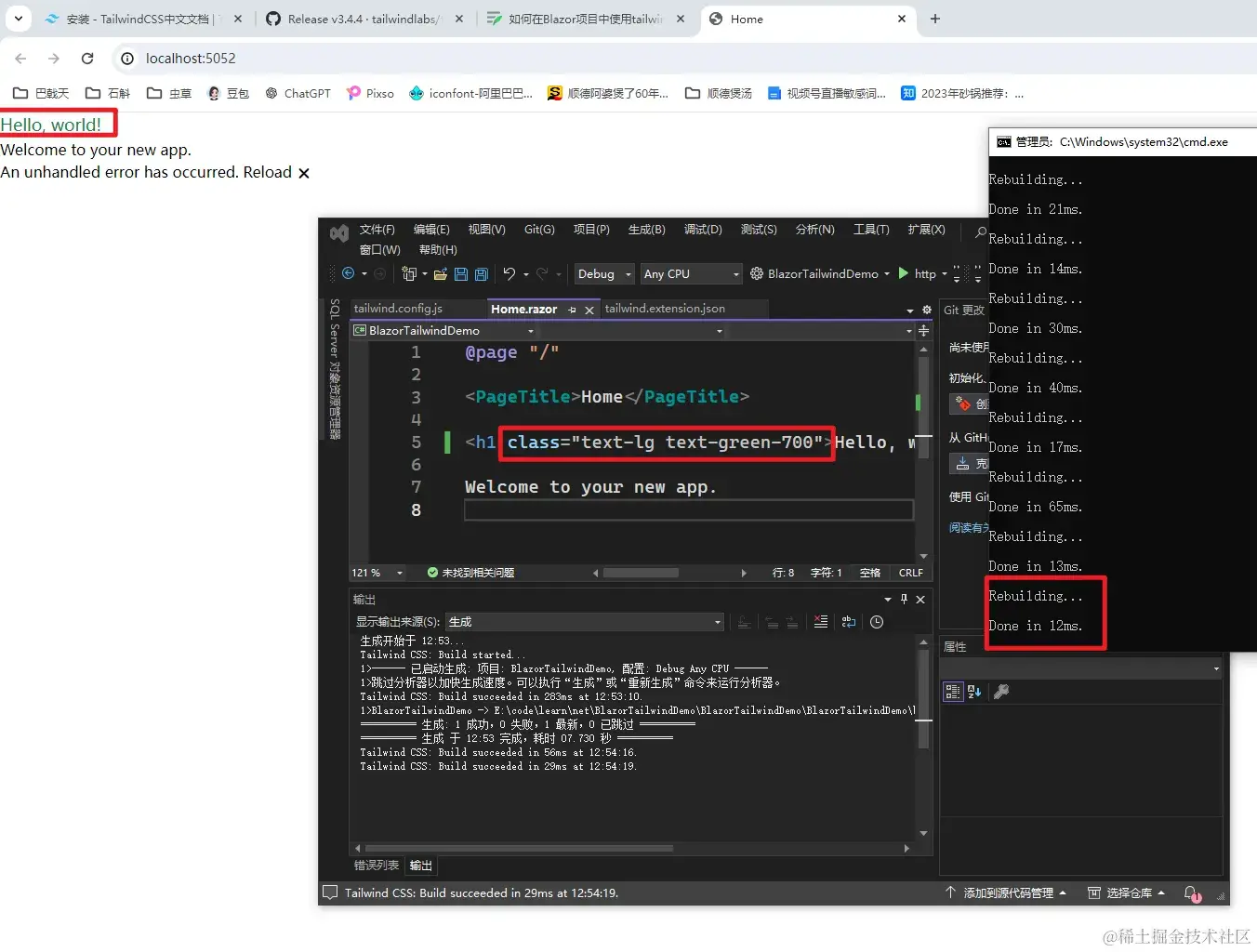This screenshot has height=952, width=1257.
Task: Click the browser back arrow
Action: [x=20, y=59]
